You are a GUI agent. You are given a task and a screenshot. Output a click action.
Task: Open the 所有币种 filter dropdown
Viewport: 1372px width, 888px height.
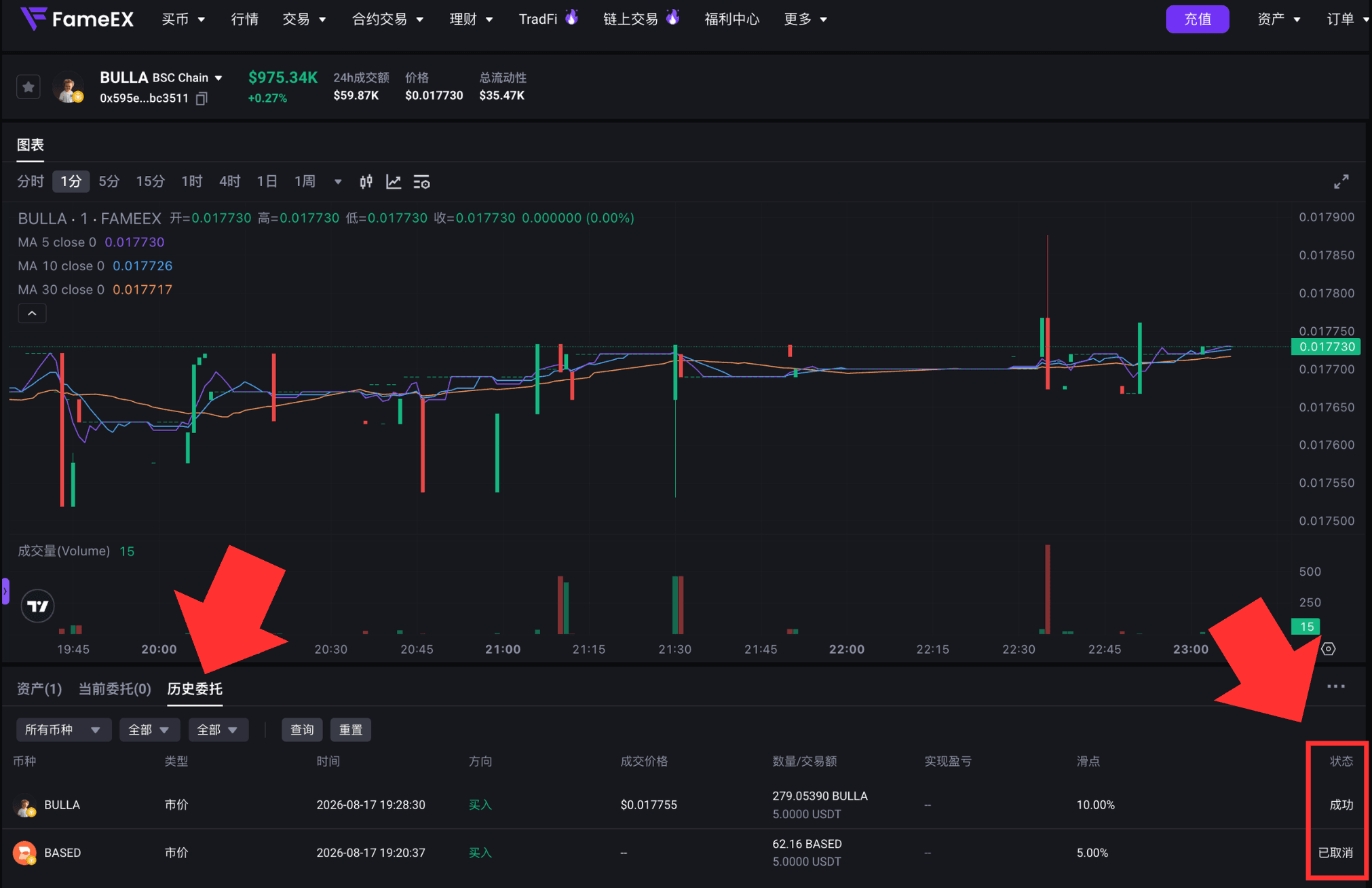click(63, 730)
